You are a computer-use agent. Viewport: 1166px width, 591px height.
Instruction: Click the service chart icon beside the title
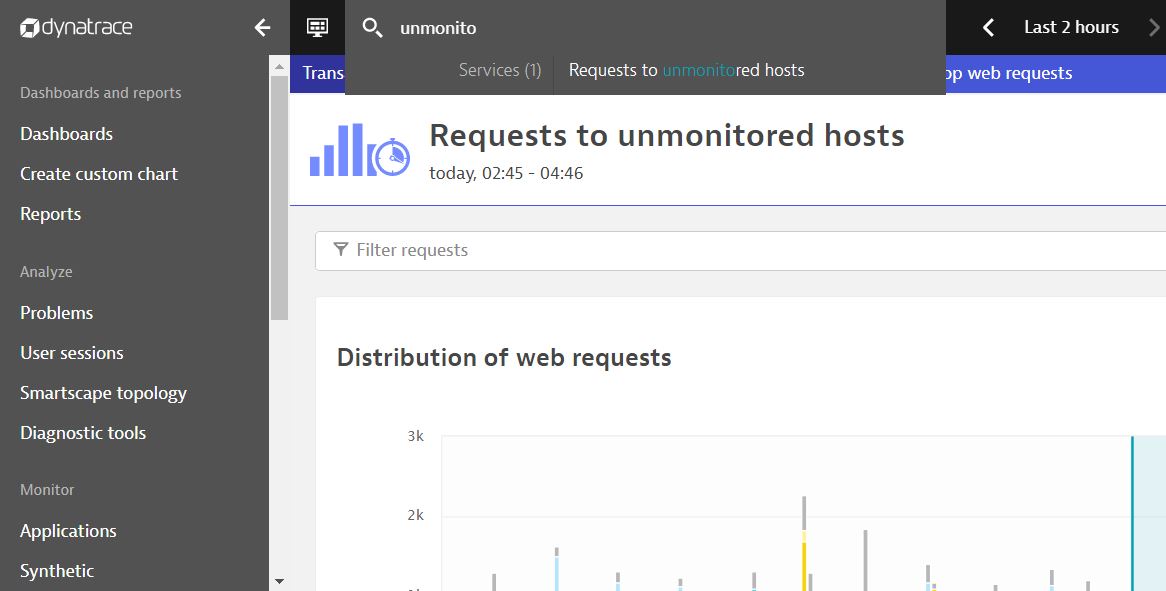pyautogui.click(x=360, y=150)
